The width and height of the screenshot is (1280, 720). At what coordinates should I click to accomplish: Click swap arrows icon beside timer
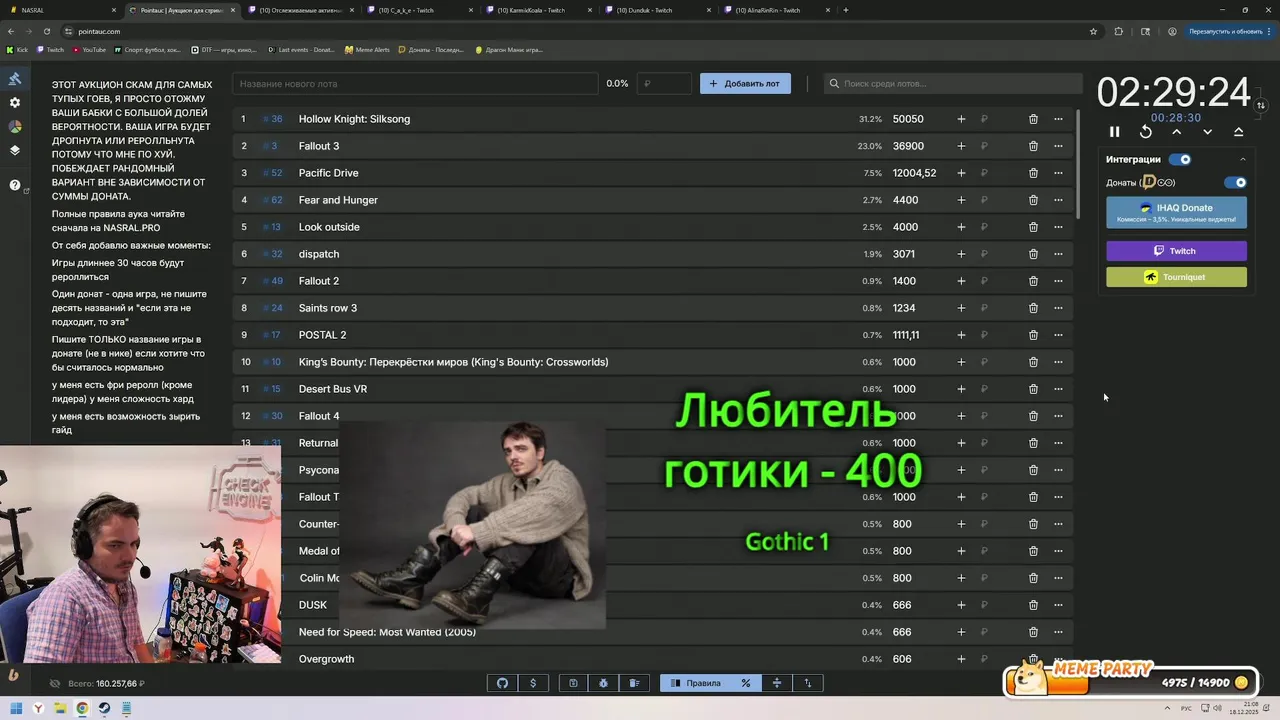pyautogui.click(x=1261, y=105)
